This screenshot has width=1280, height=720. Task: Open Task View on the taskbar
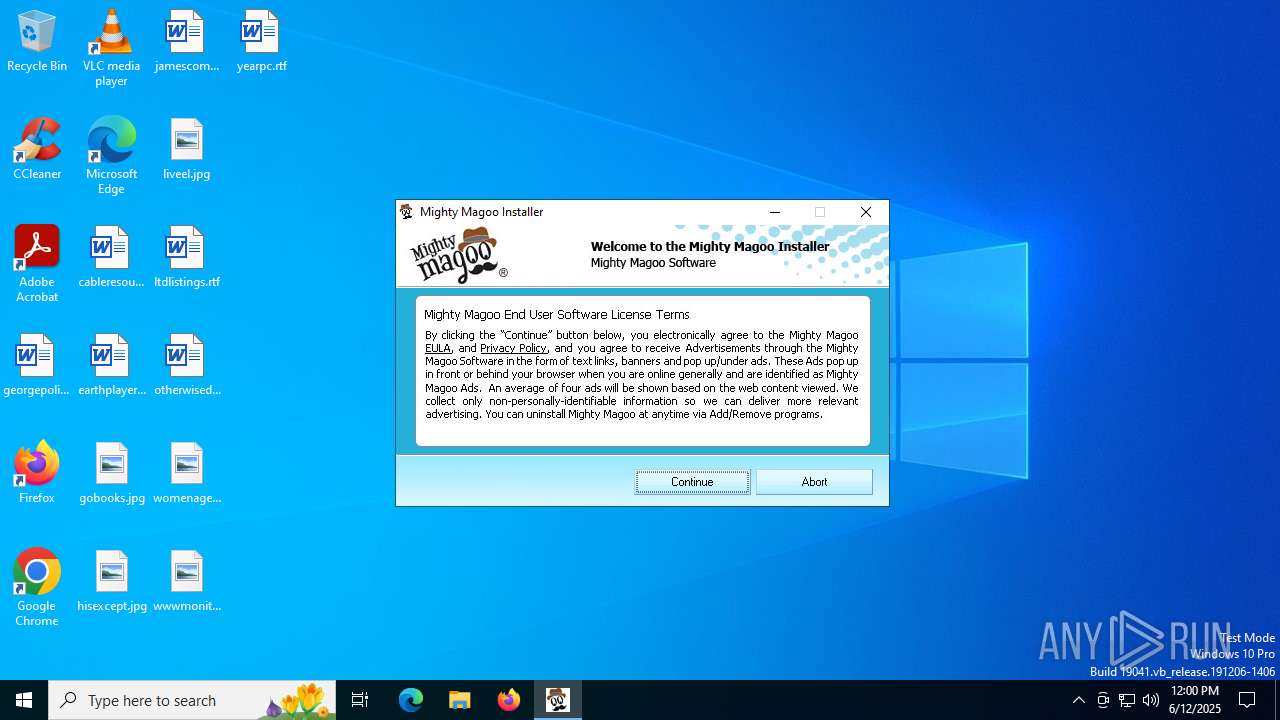click(x=360, y=700)
